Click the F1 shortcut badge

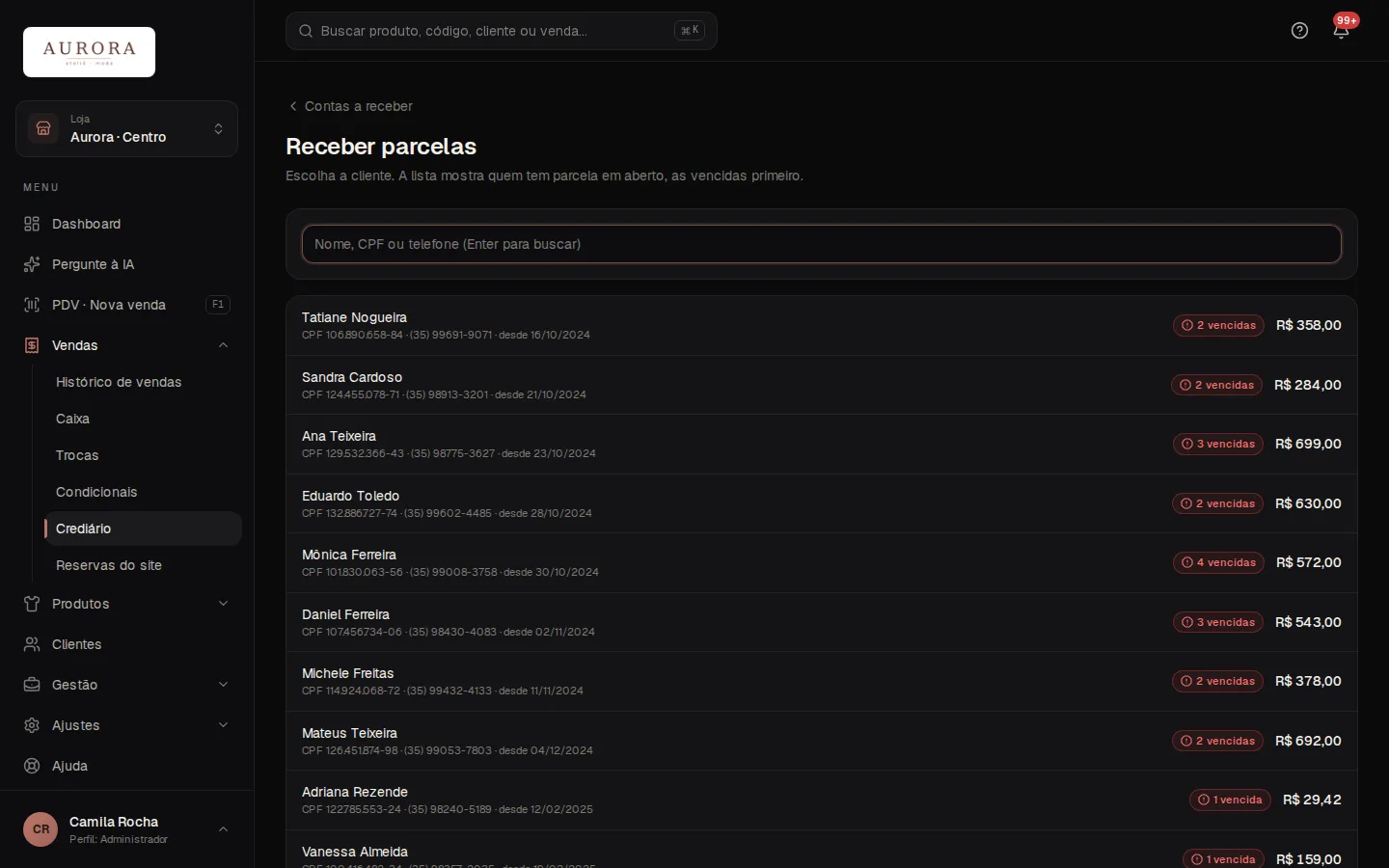pyautogui.click(x=218, y=305)
